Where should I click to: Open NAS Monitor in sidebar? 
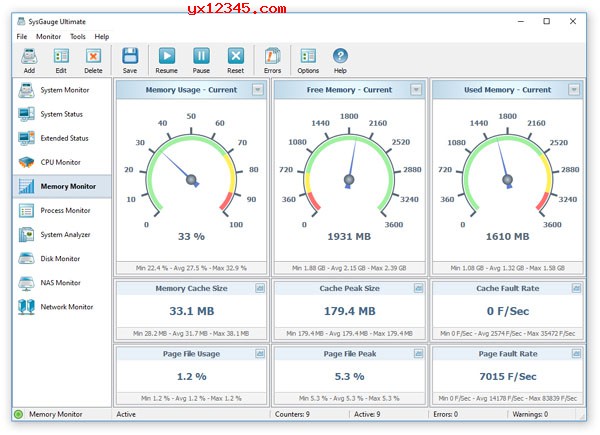pyautogui.click(x=62, y=283)
